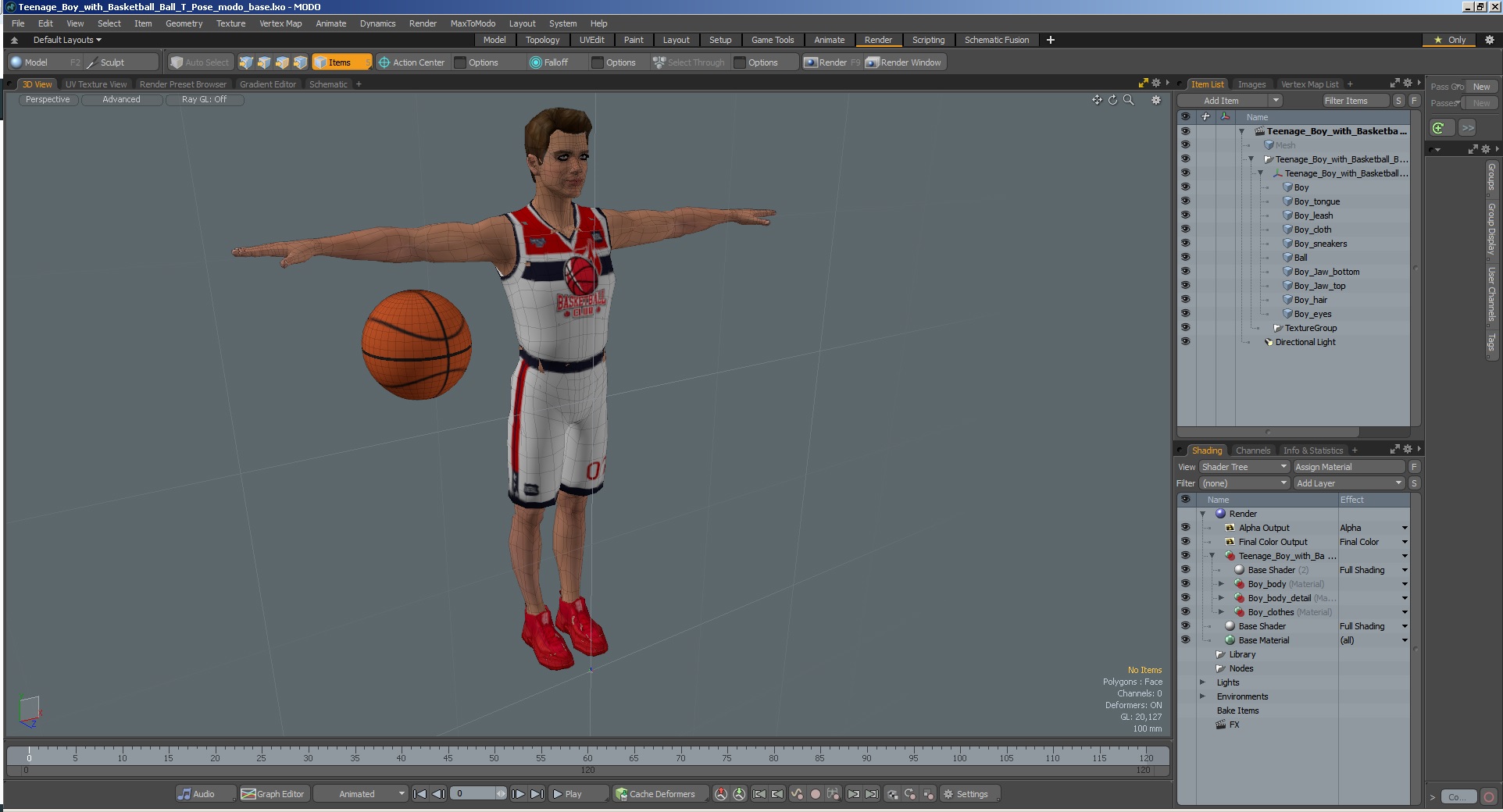Viewport: 1503px width, 812px height.
Task: Hide the Boy_hair item with its eye icon
Action: point(1185,300)
